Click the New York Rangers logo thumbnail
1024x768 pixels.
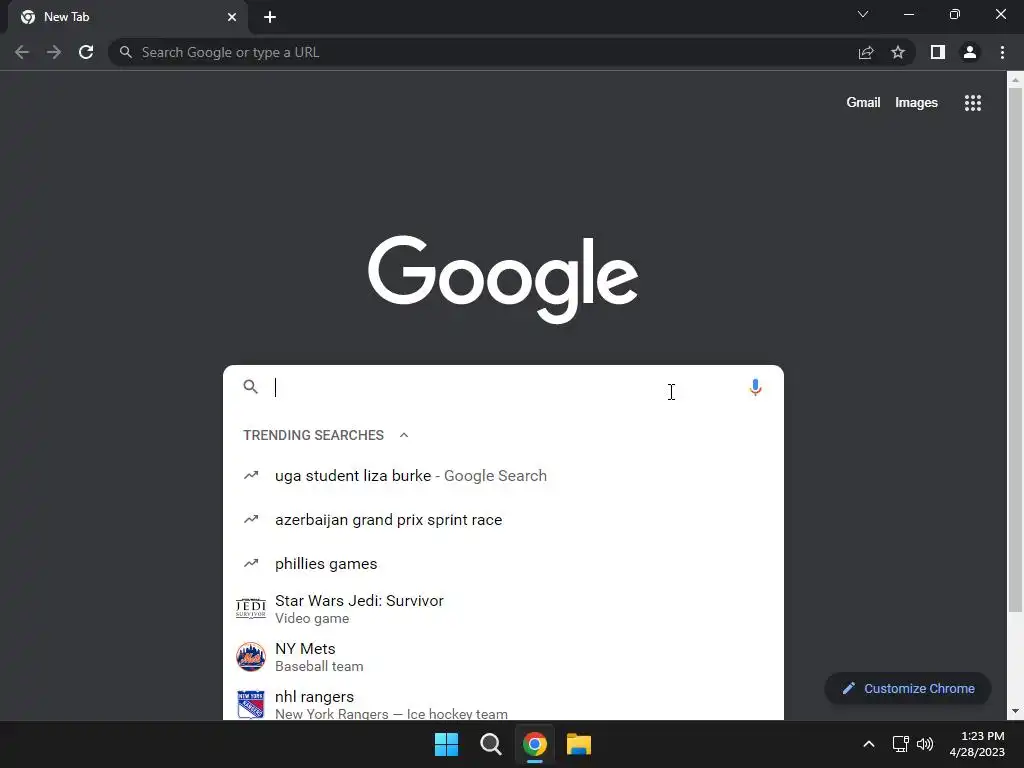click(251, 705)
